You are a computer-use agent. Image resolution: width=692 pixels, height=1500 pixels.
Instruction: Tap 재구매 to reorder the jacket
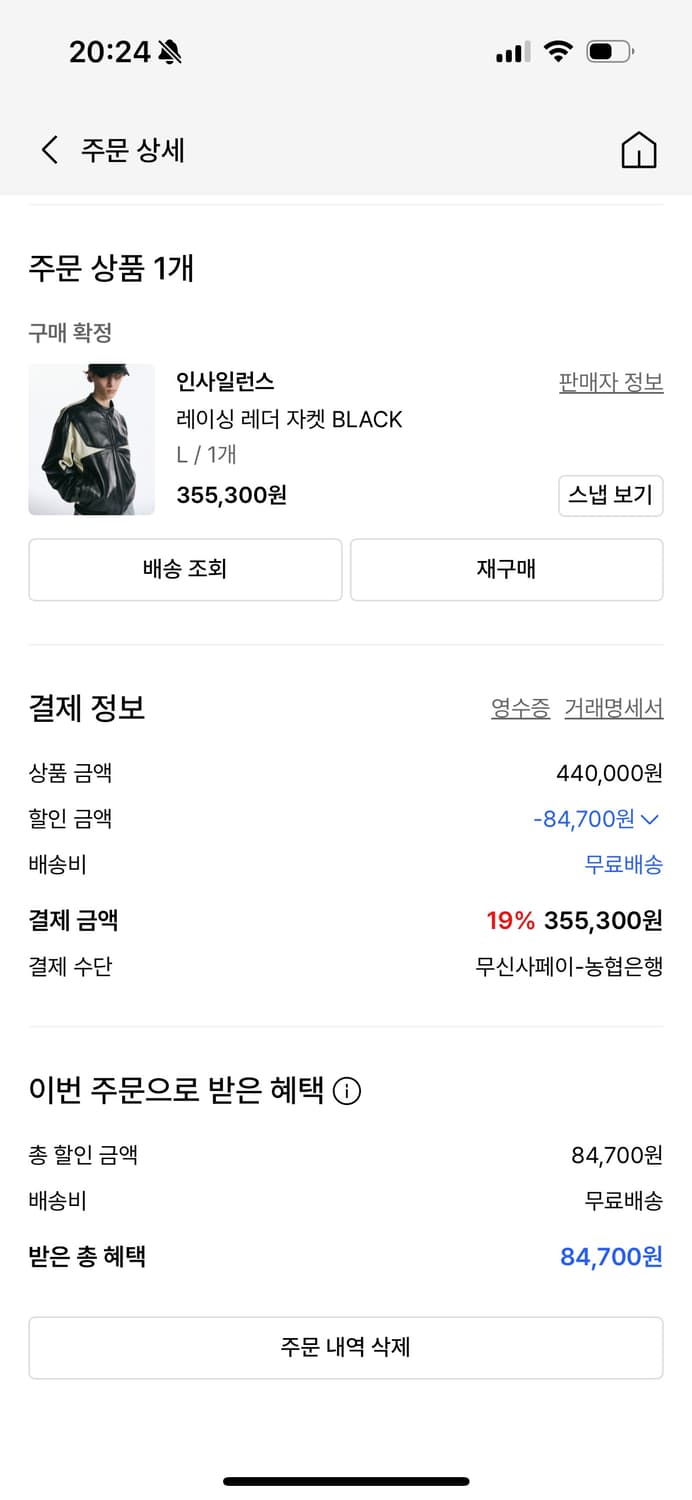[x=506, y=569]
